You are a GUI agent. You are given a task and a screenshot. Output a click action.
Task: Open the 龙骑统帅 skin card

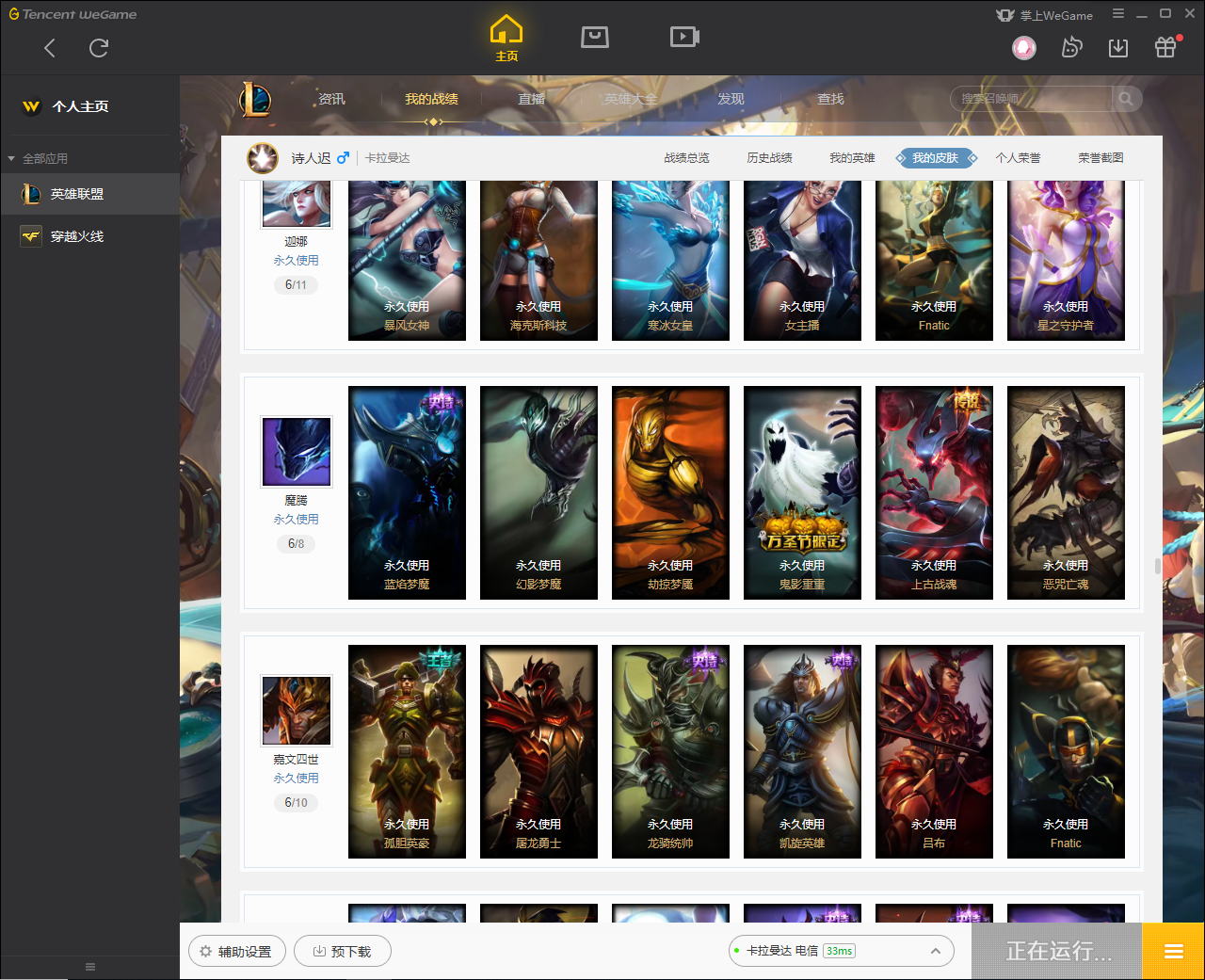click(x=670, y=751)
